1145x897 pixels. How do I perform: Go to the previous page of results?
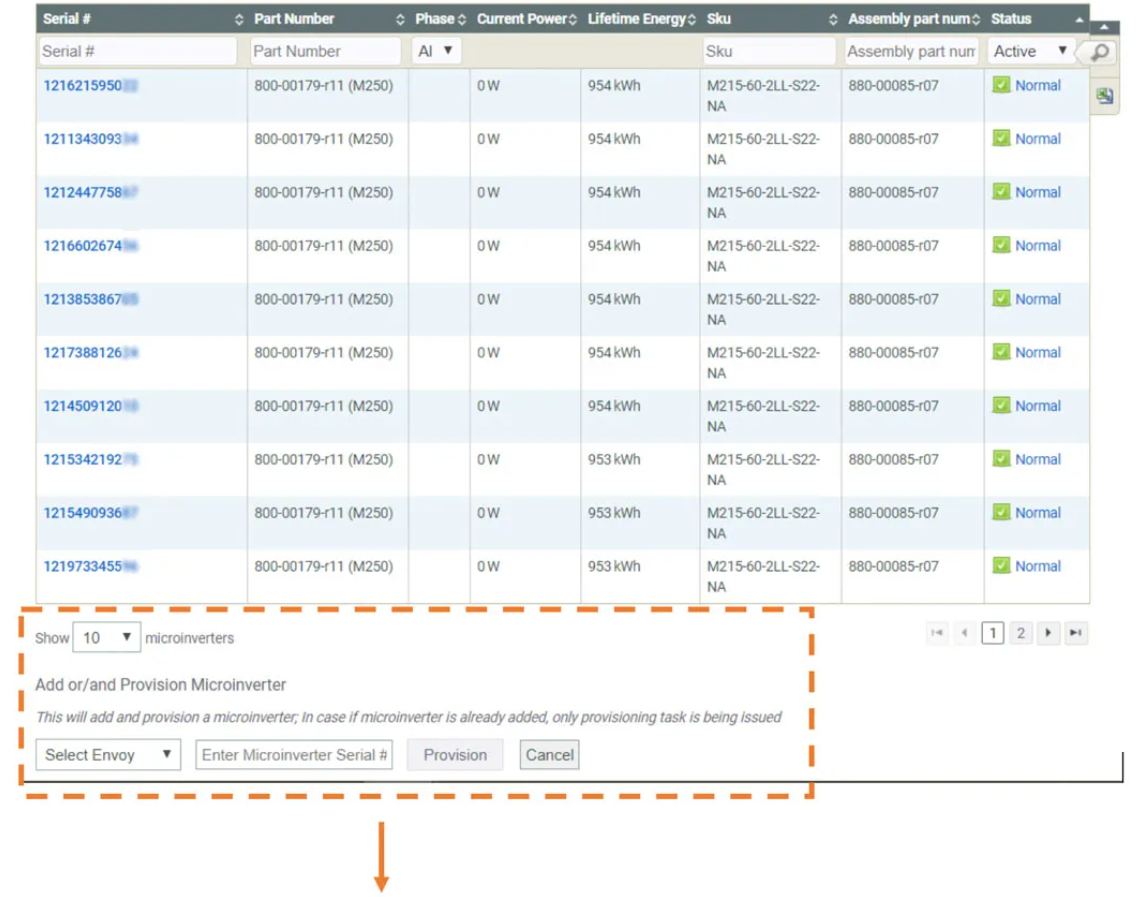(963, 633)
